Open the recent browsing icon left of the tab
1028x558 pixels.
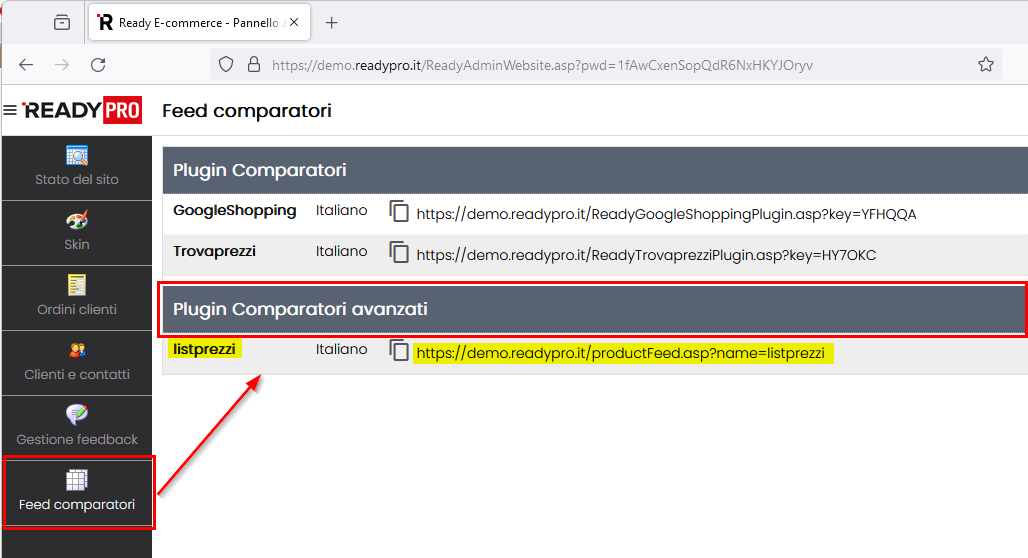point(62,23)
